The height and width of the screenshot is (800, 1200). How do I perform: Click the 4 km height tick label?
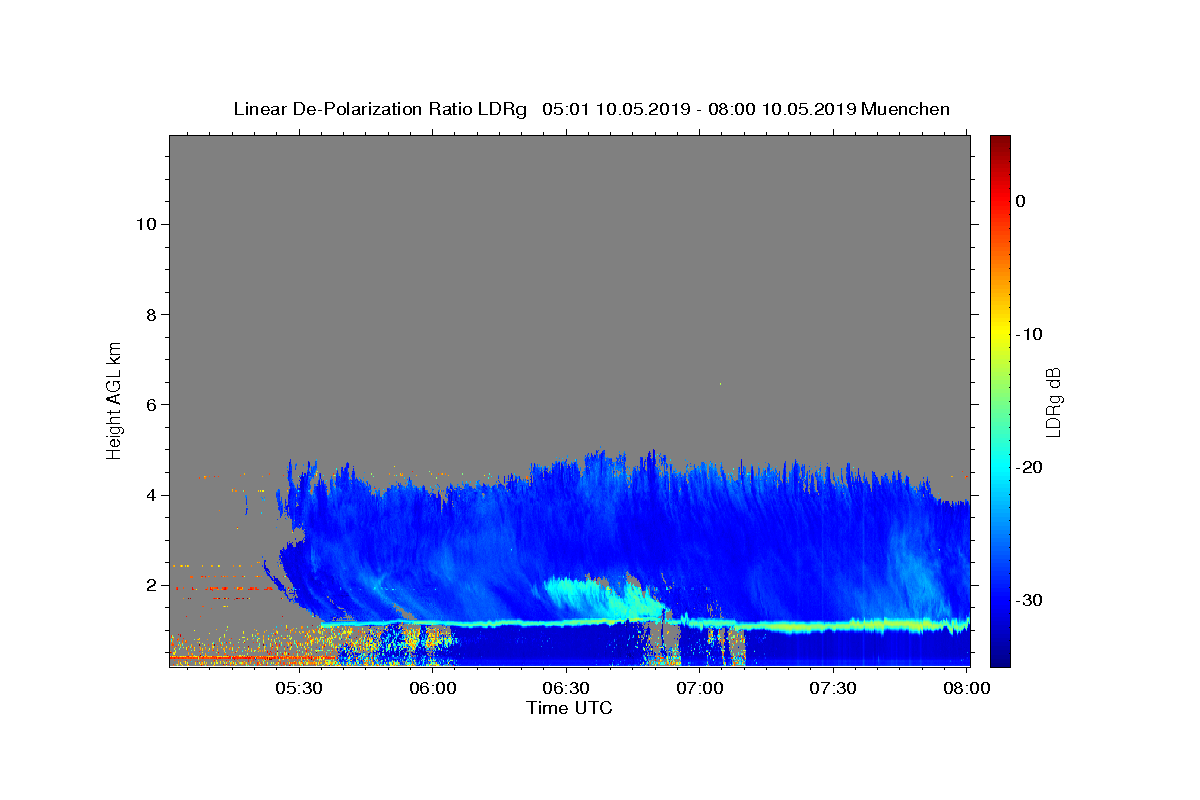tap(154, 495)
